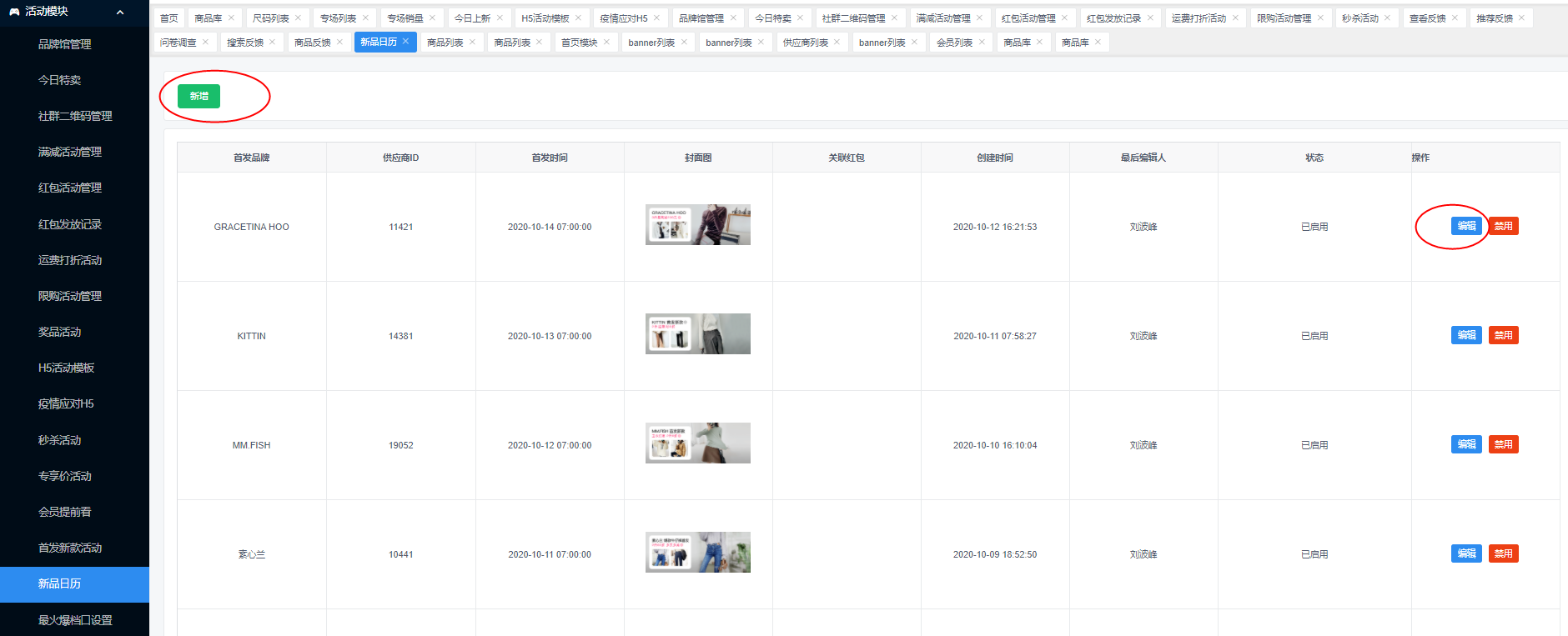This screenshot has width=1568, height=636.
Task: Close the 限购活动管理 tab
Action: (1320, 18)
